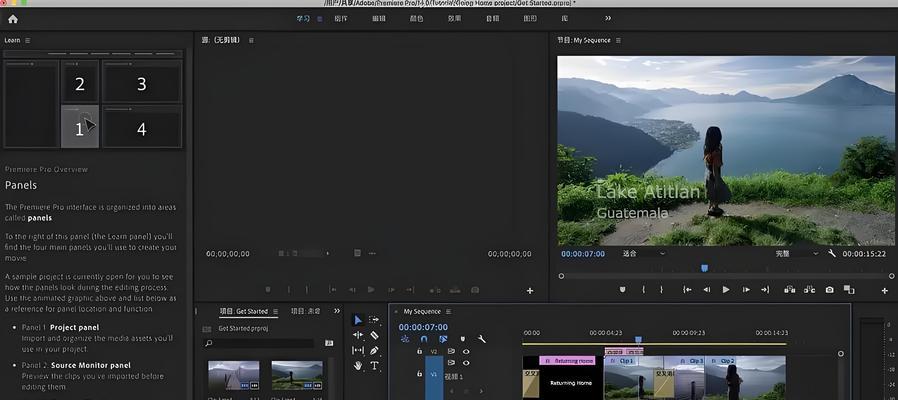The image size is (898, 400).
Task: Click panel 2 in the Learn diagram
Action: pos(80,81)
